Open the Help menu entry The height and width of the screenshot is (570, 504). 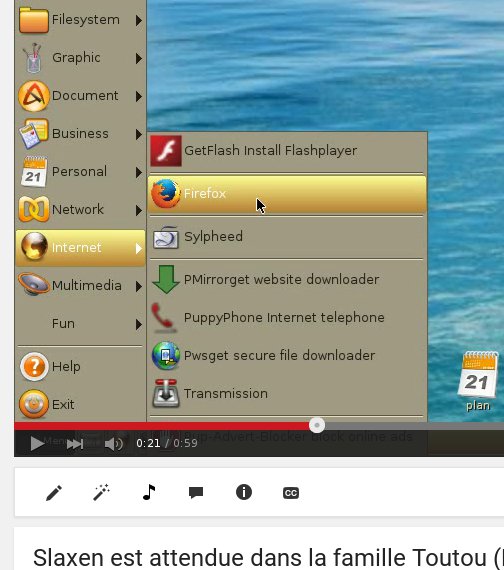(80, 366)
